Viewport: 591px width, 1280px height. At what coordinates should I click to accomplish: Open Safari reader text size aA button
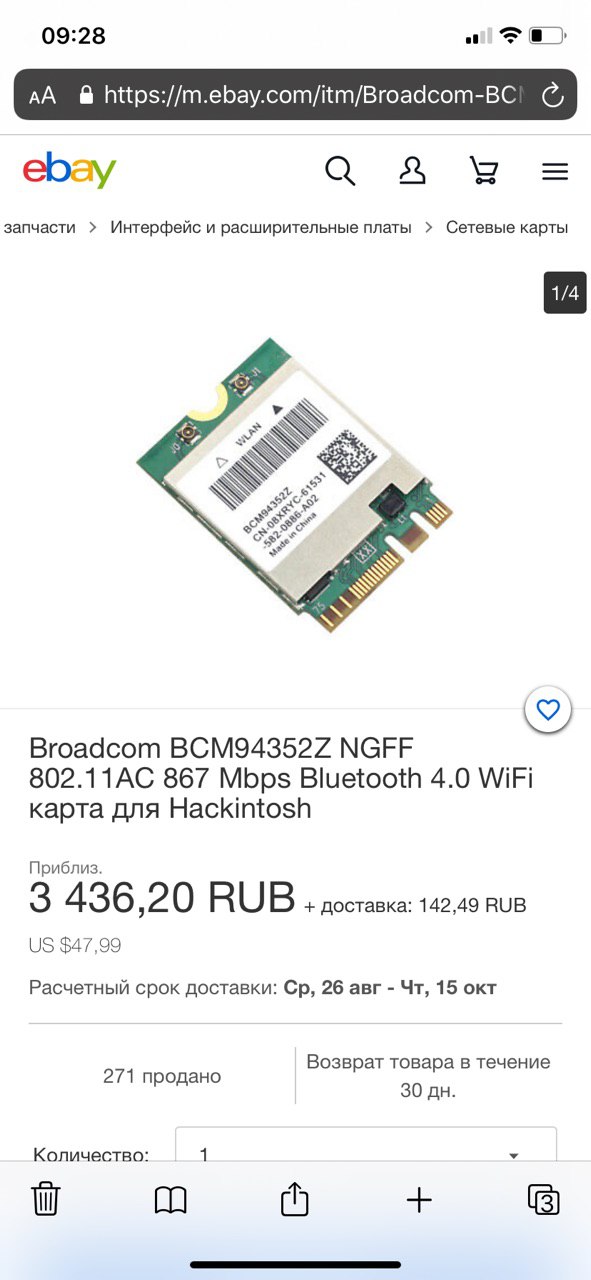pos(42,96)
